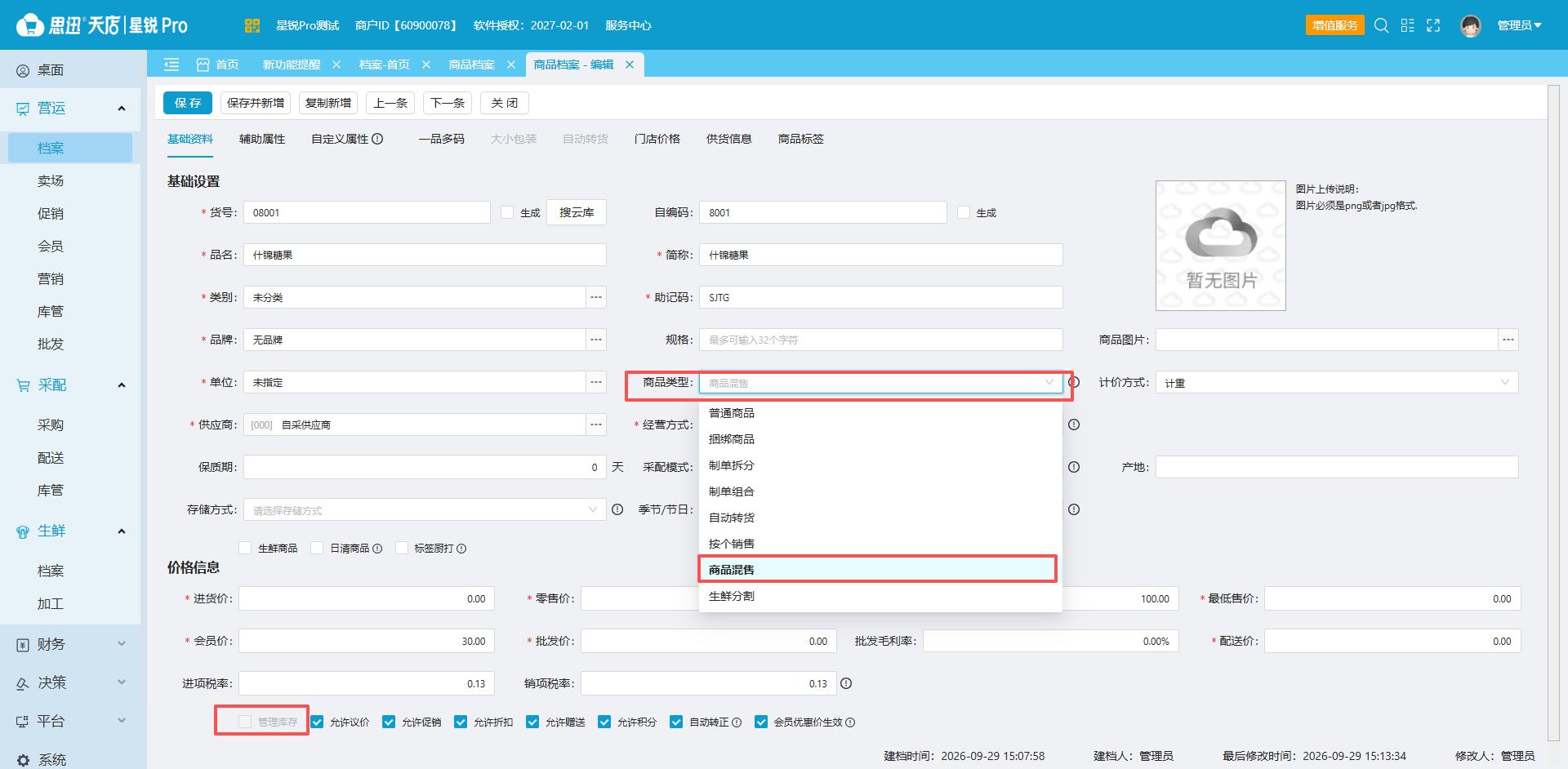Image resolution: width=1568 pixels, height=769 pixels.
Task: Expand the 决策 sidebar section
Action: [71, 682]
